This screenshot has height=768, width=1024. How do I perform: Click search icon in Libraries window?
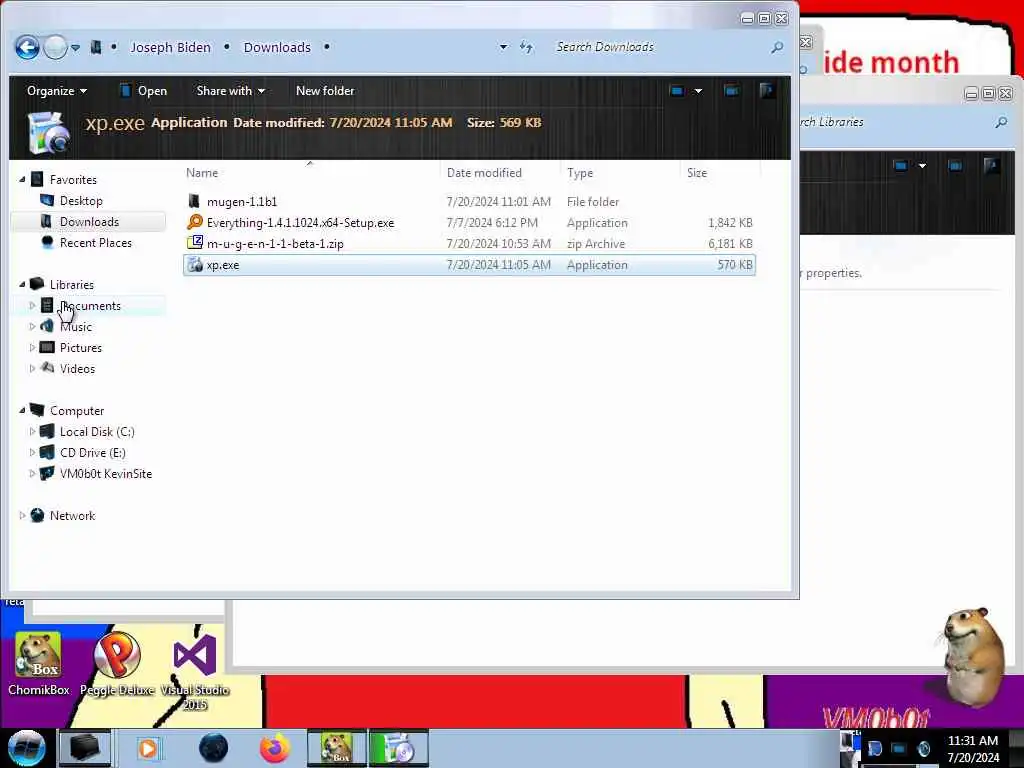coord(1001,122)
